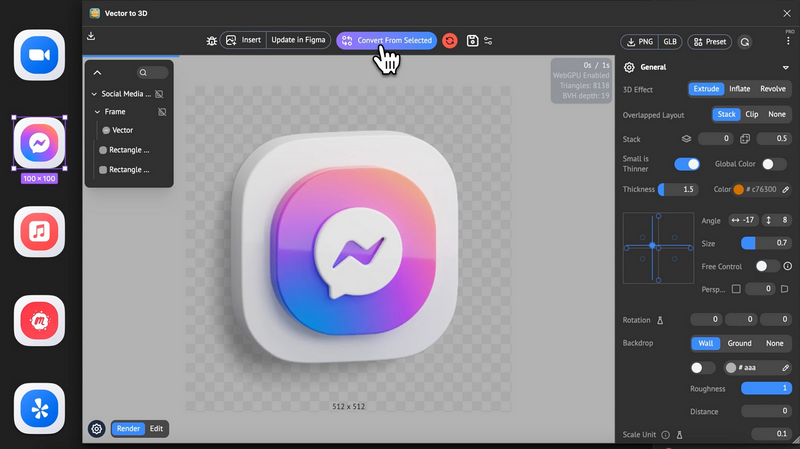Click the save file icon in toolbar
Image resolution: width=800 pixels, height=449 pixels.
click(472, 41)
